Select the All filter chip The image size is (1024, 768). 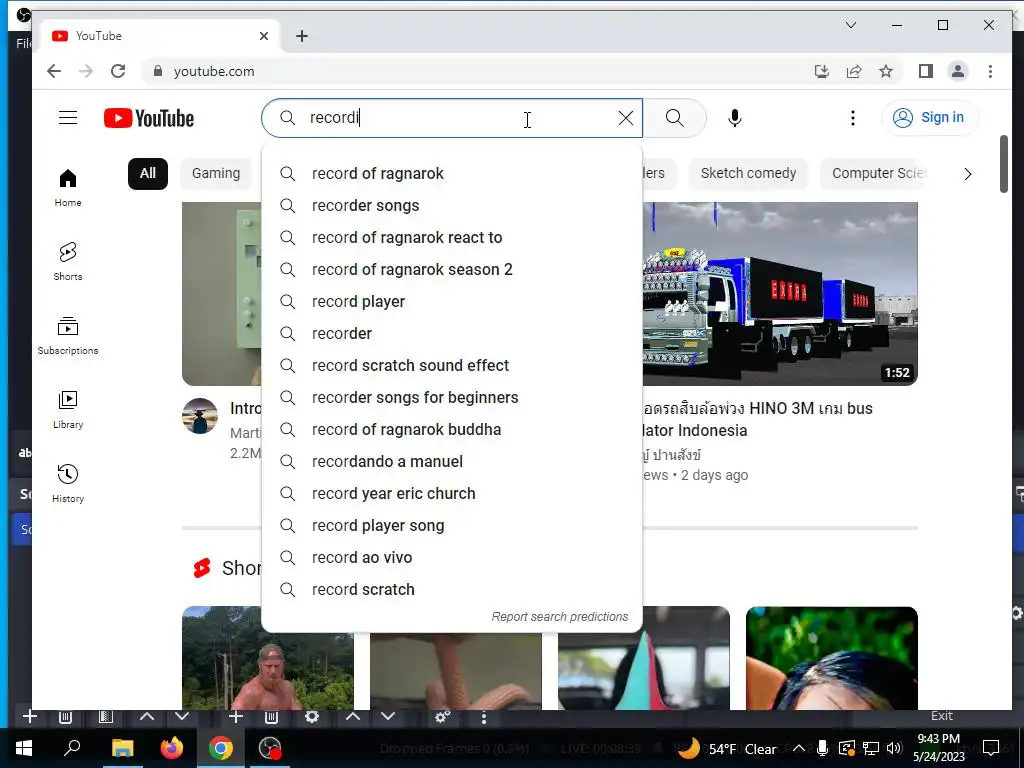pos(148,174)
